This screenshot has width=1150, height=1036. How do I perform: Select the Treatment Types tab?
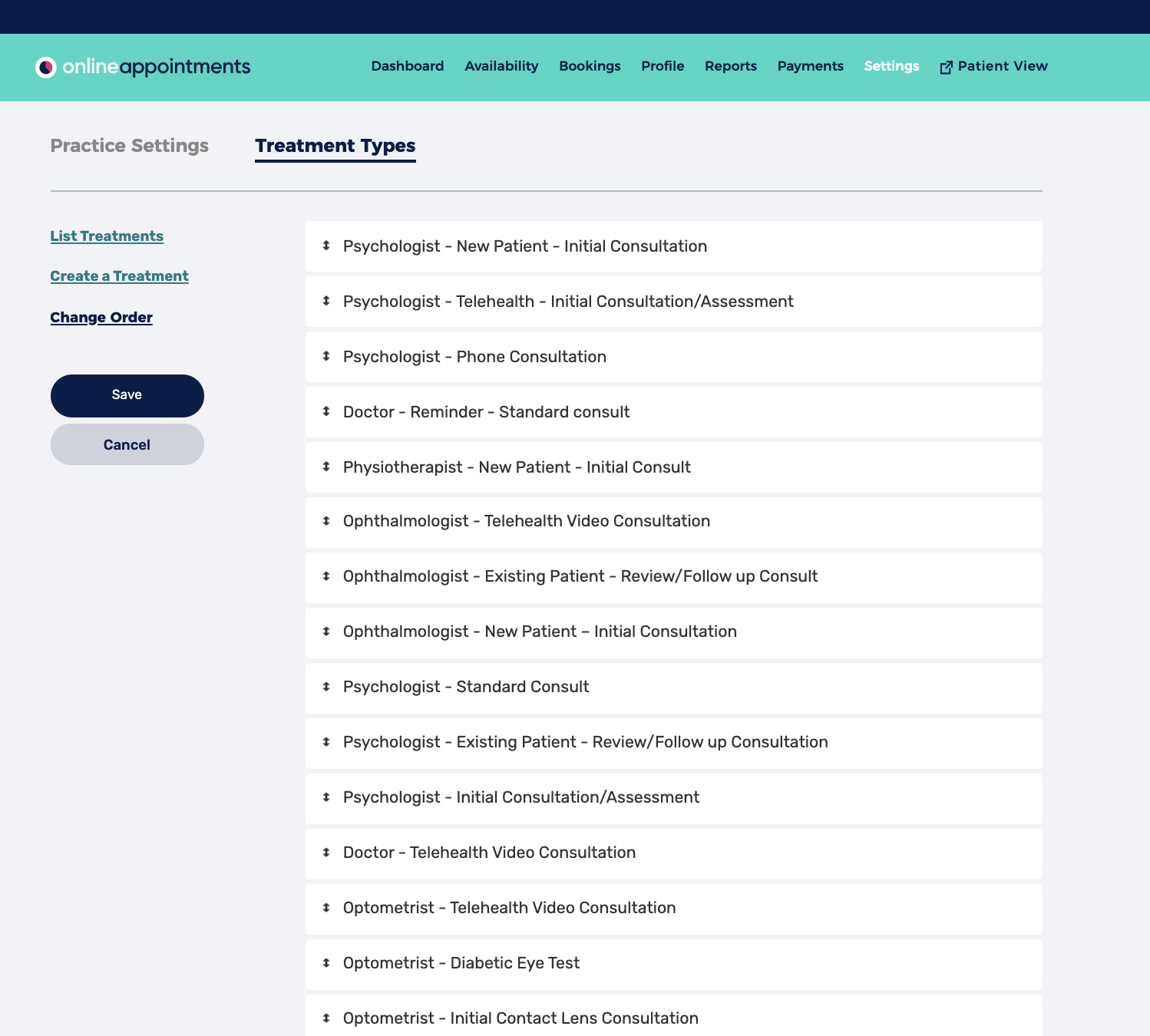(335, 146)
